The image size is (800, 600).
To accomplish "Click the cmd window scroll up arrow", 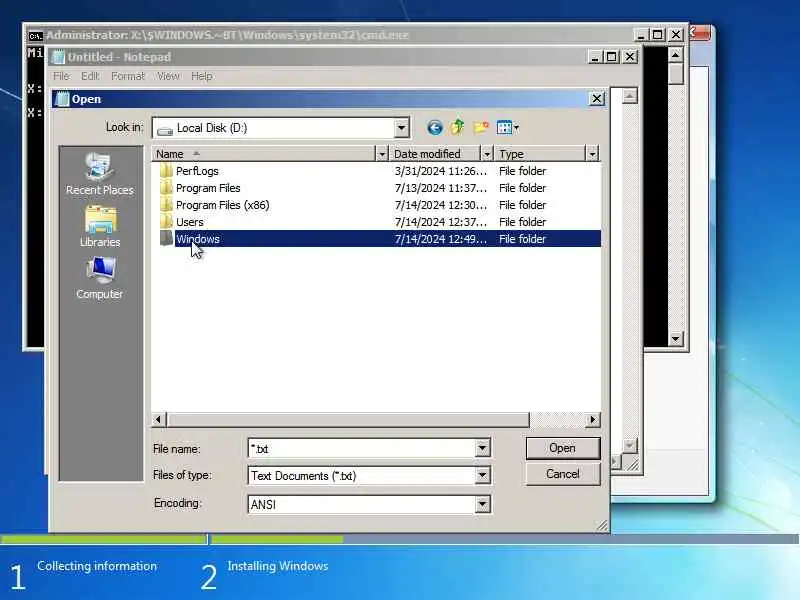I will click(x=676, y=54).
